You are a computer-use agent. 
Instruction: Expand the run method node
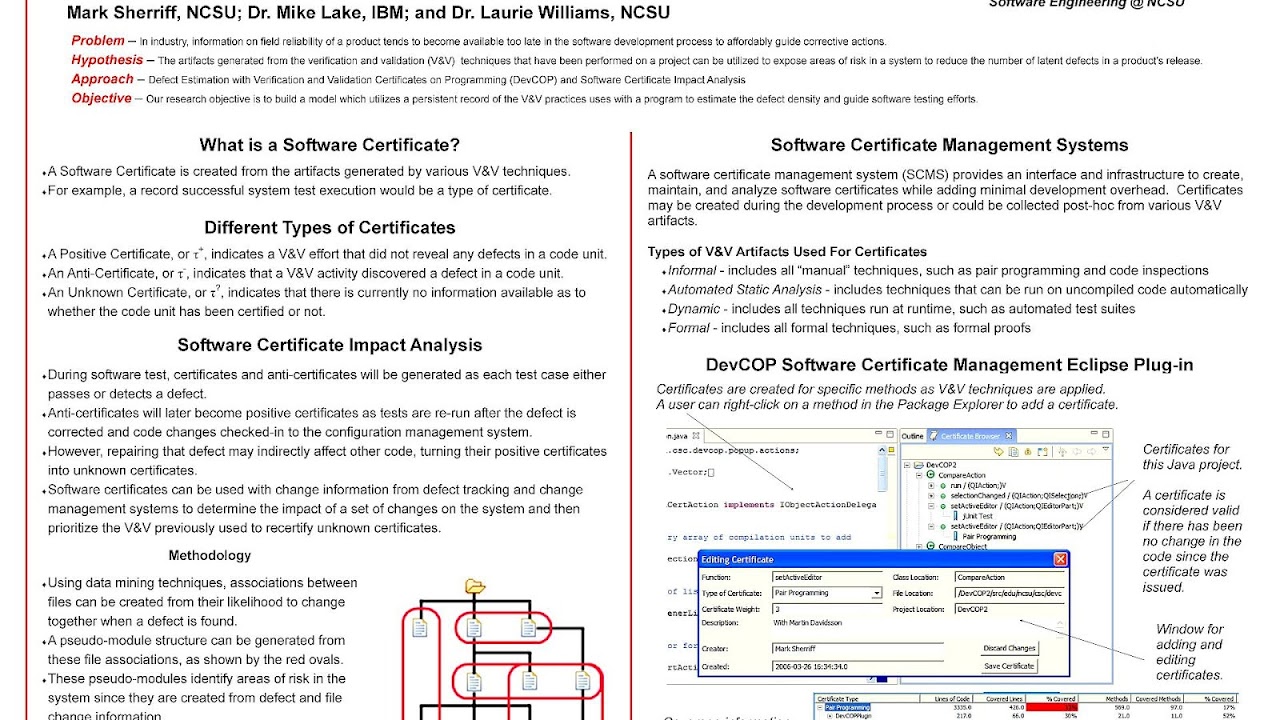pyautogui.click(x=931, y=486)
